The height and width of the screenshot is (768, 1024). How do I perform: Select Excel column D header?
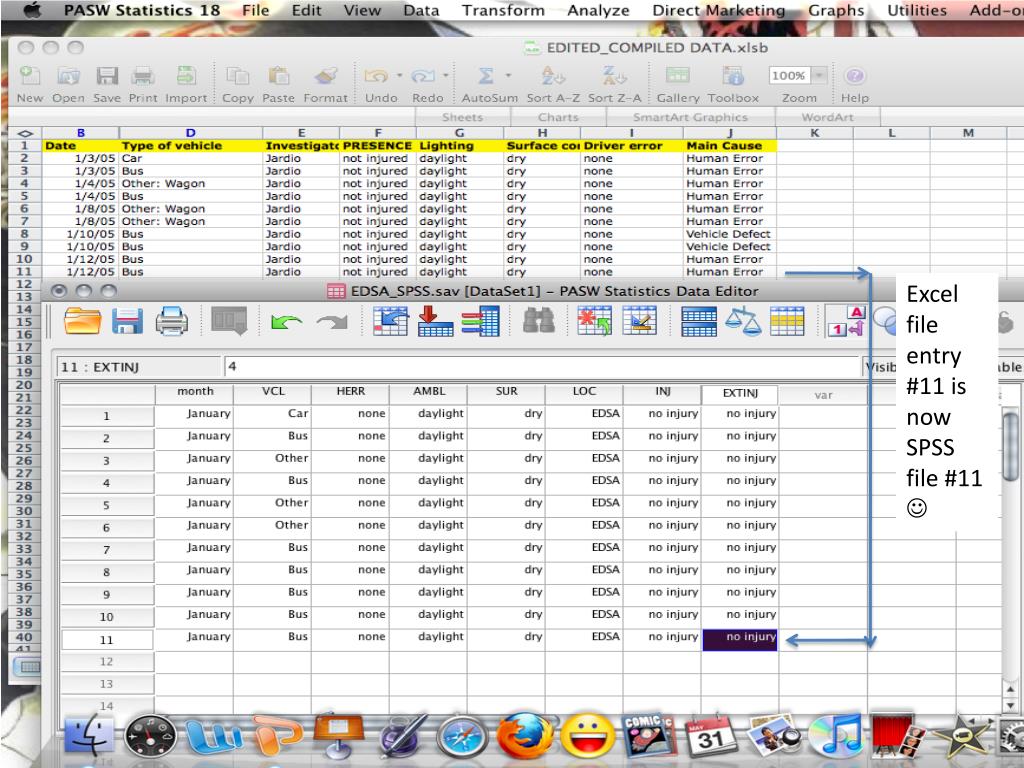[190, 133]
